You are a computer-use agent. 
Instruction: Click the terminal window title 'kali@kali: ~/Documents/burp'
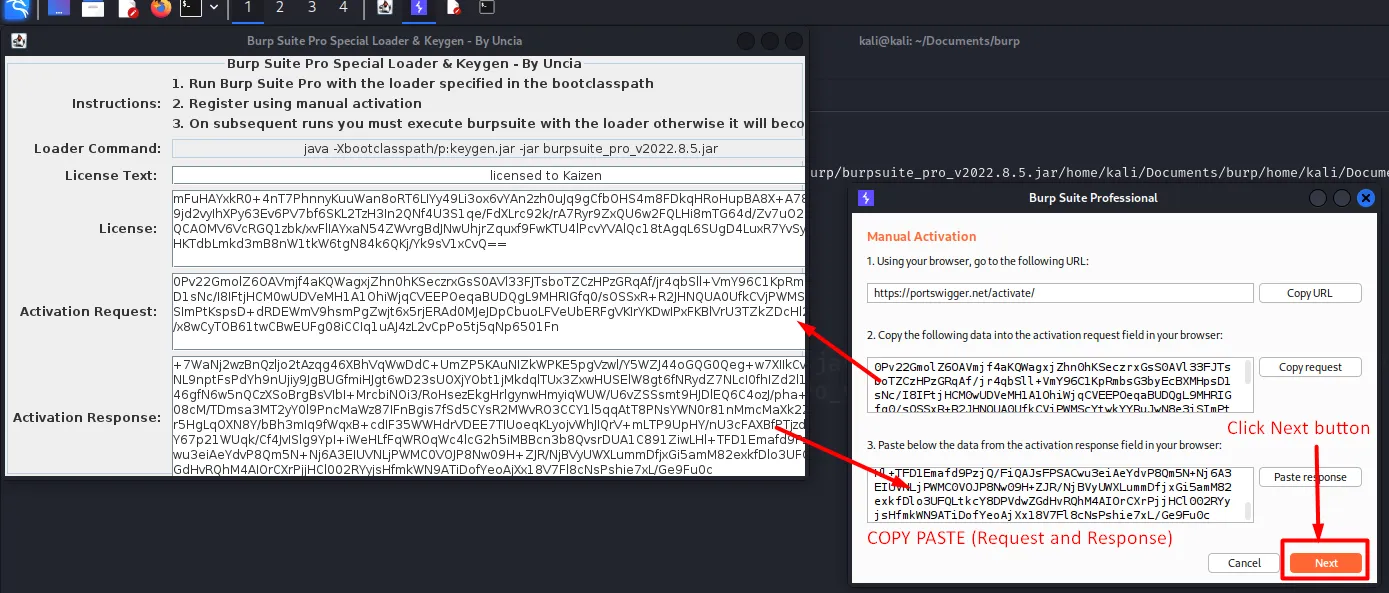[939, 41]
